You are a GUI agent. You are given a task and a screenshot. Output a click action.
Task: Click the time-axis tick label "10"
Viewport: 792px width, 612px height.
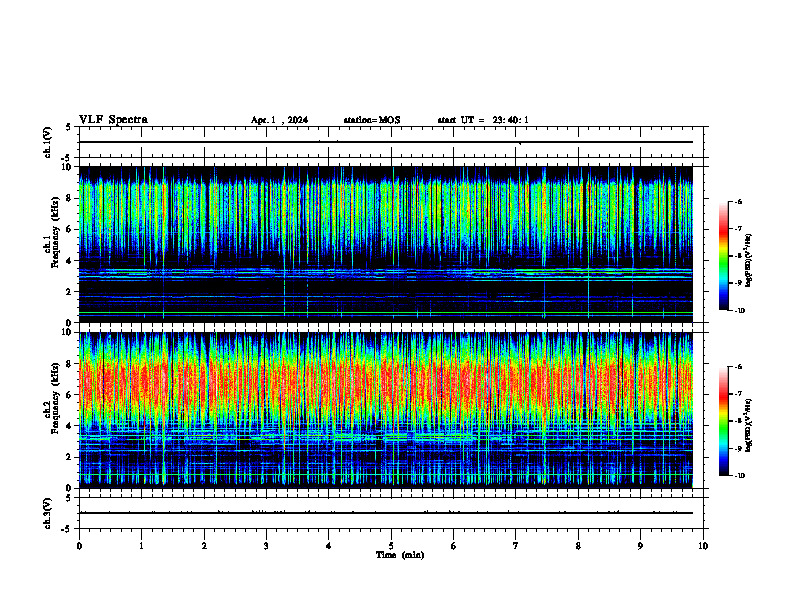pos(703,546)
